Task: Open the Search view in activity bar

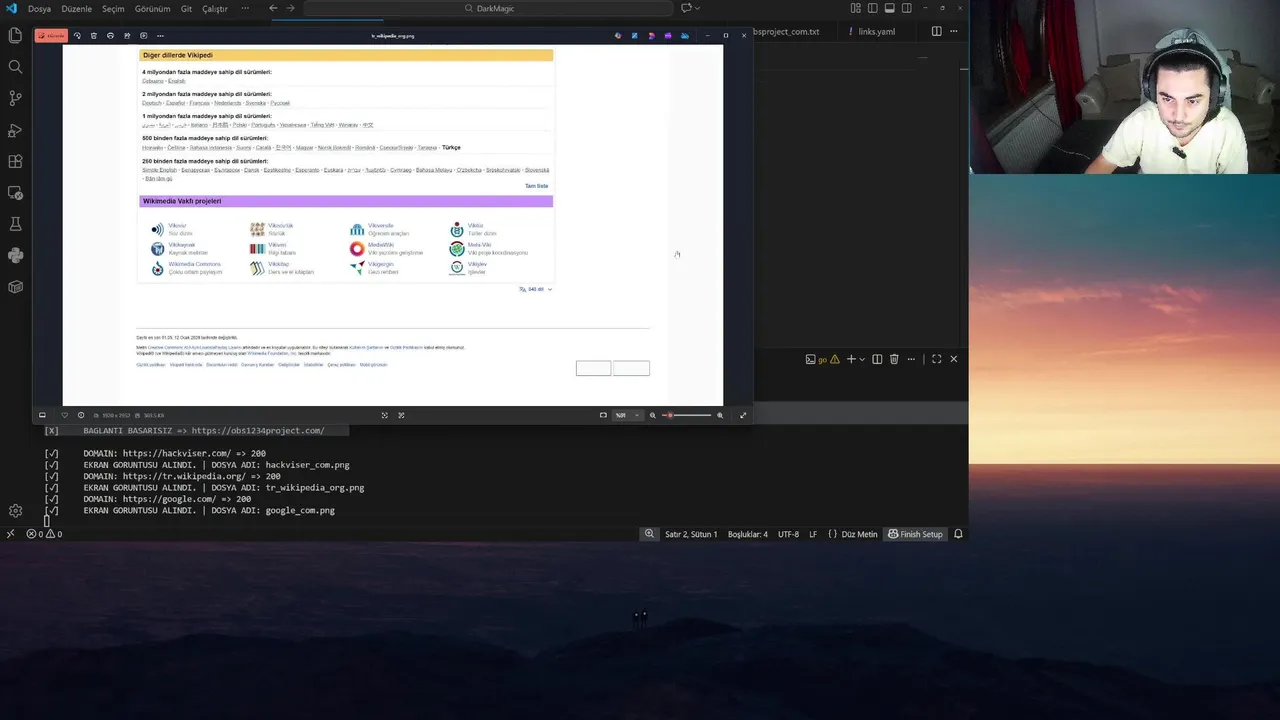Action: pos(15,67)
